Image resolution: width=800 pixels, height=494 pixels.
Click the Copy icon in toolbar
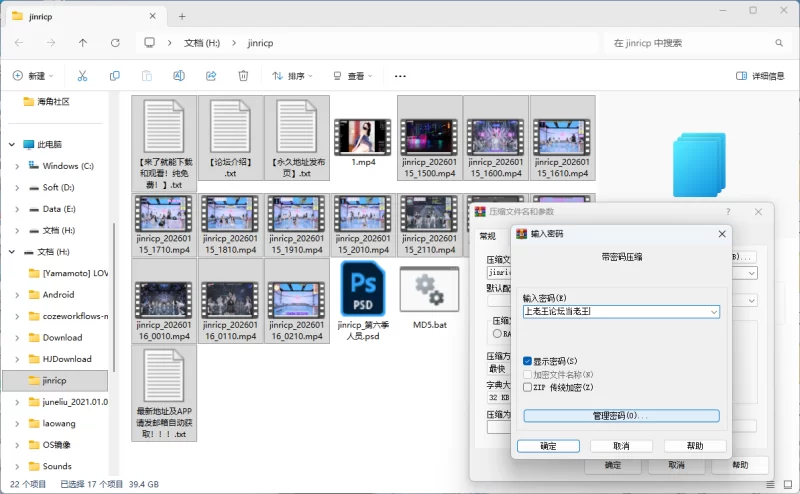tap(115, 76)
